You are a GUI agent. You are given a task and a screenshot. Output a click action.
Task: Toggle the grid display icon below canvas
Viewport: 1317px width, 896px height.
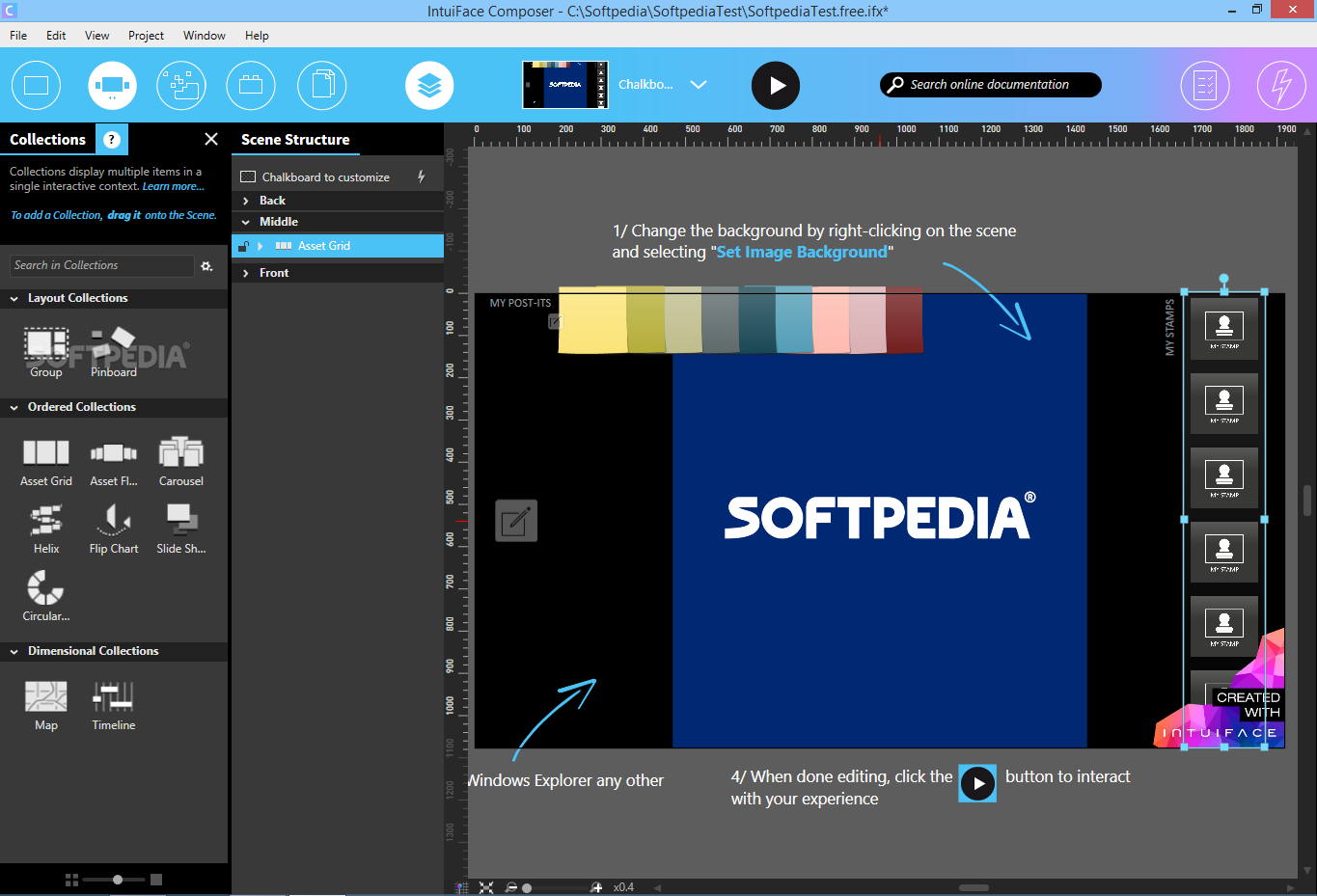(462, 887)
